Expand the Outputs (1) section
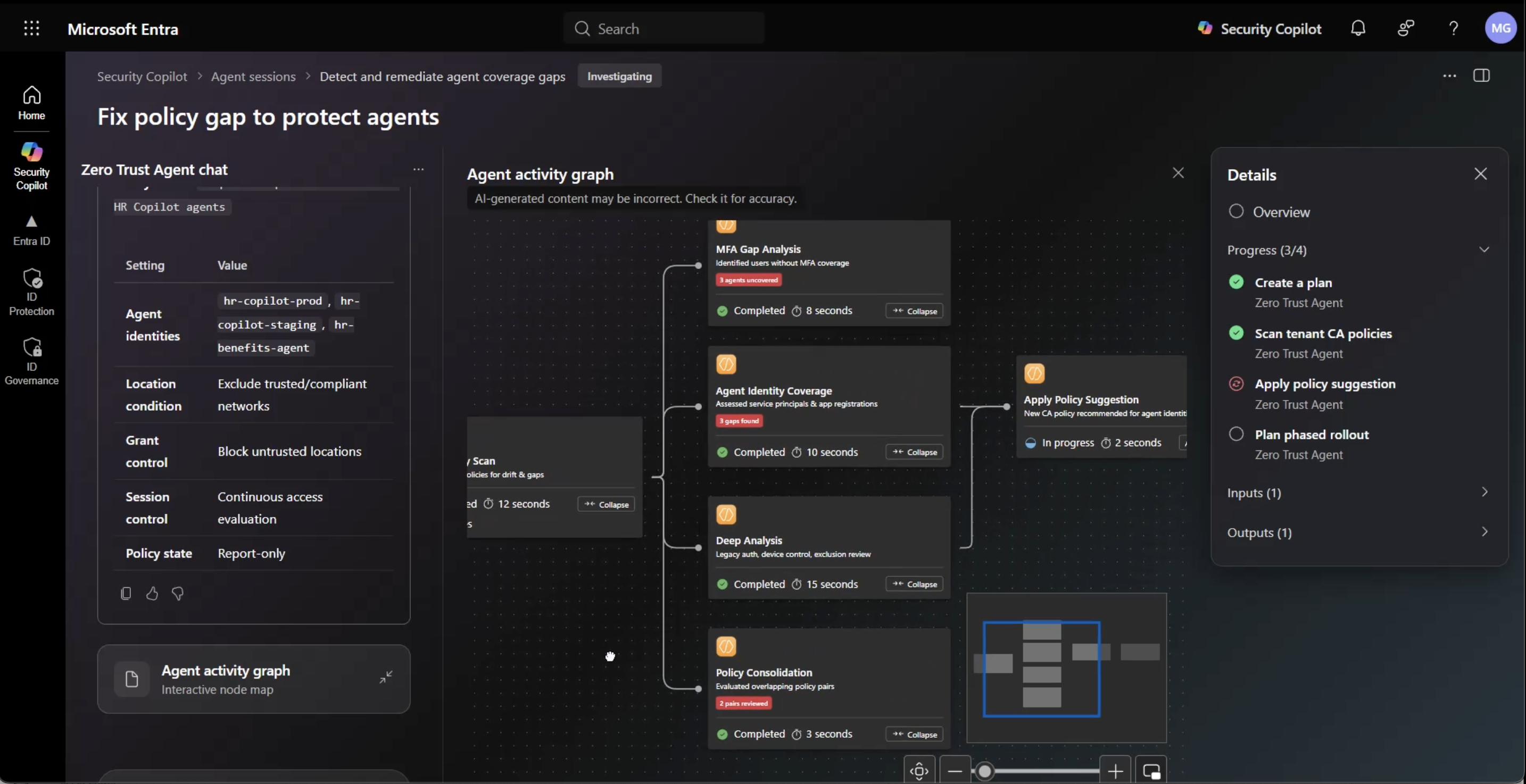1526x784 pixels. coord(1358,532)
